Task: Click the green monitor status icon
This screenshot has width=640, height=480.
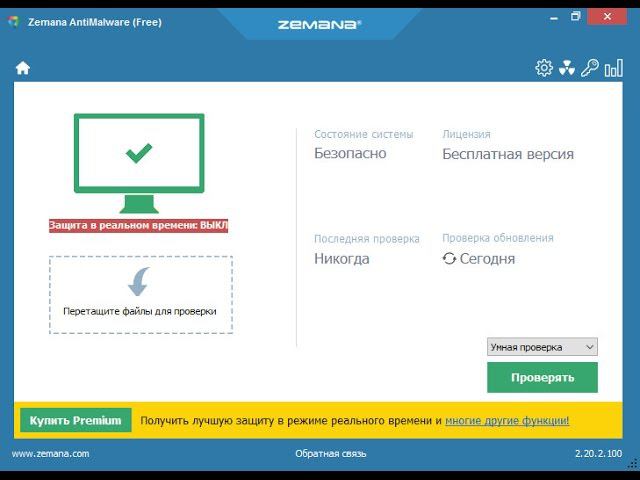Action: pyautogui.click(x=139, y=163)
